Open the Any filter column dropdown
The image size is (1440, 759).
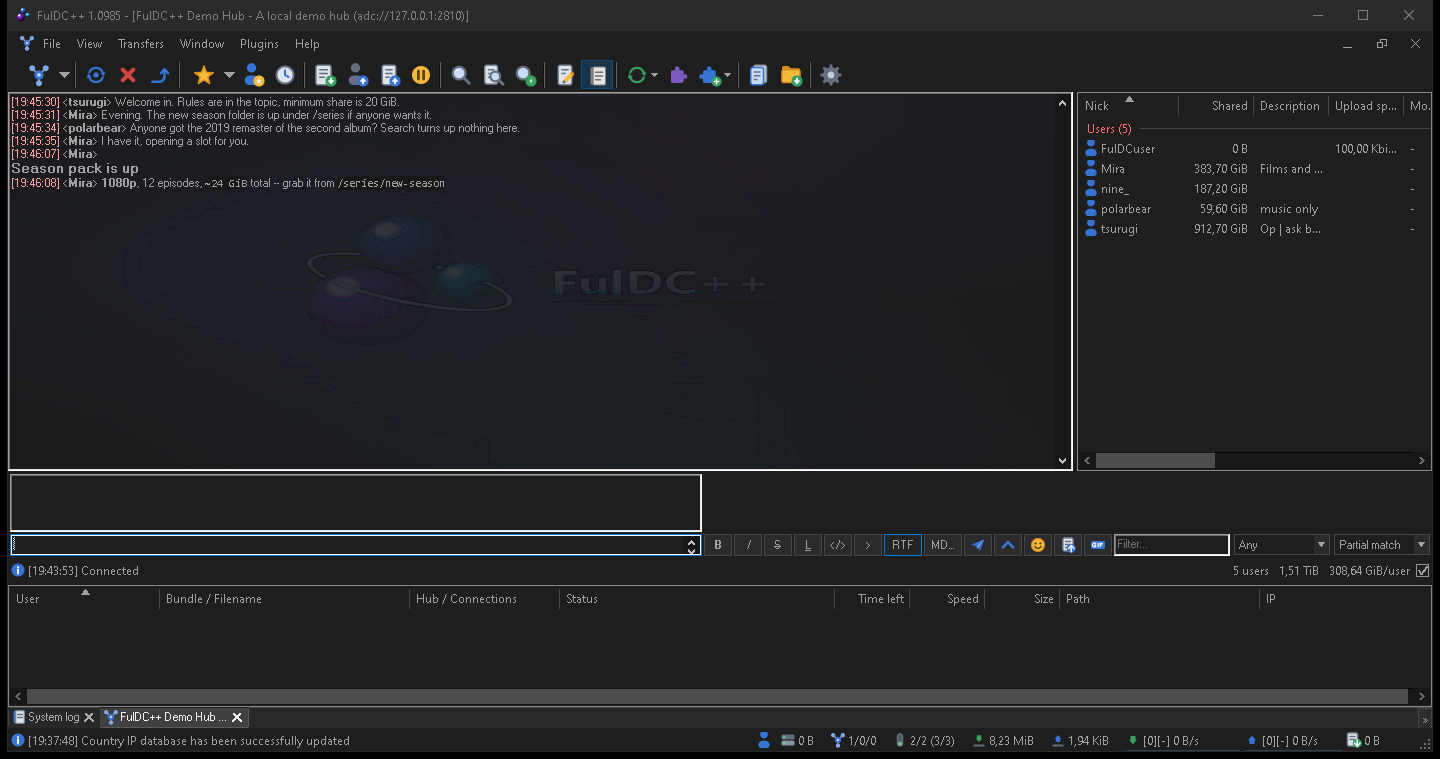pos(1281,545)
